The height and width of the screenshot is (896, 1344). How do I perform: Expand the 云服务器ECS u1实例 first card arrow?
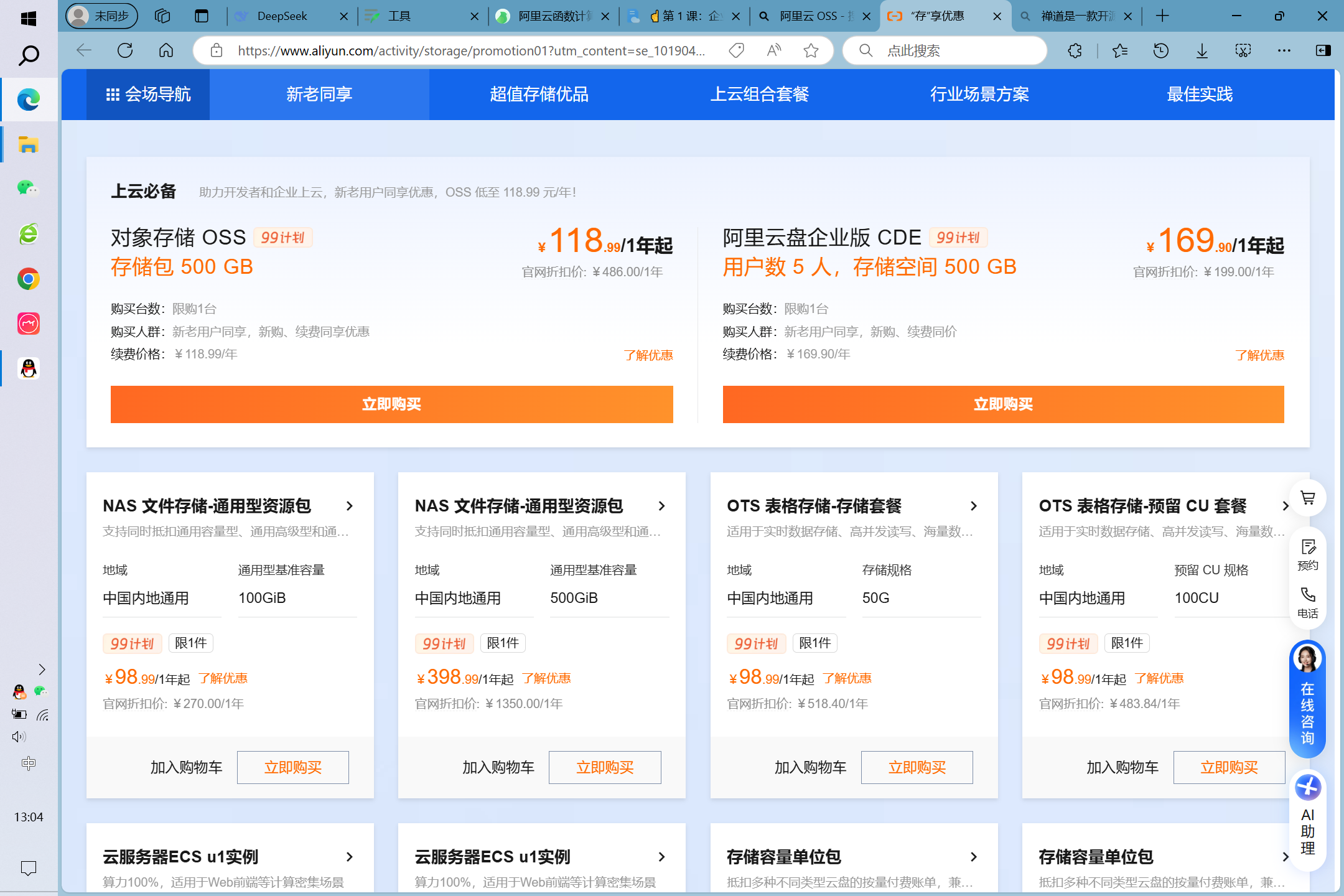(350, 857)
